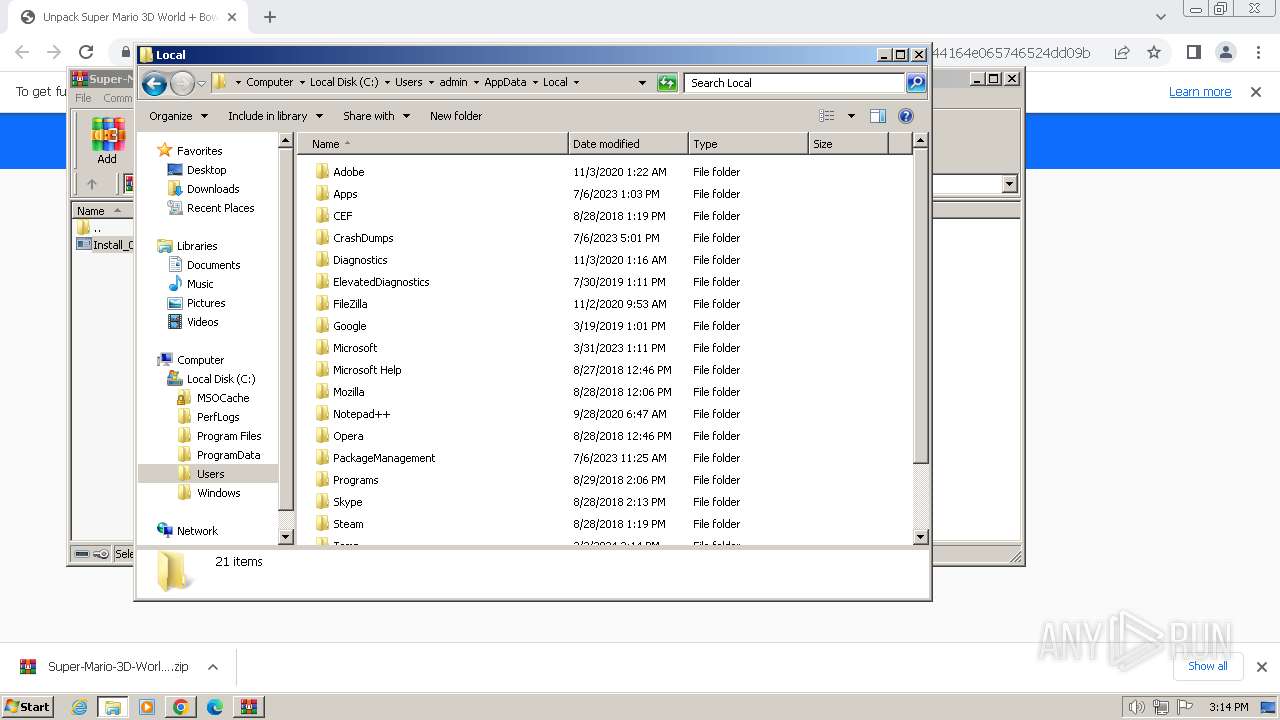This screenshot has width=1280, height=720.
Task: Open the Share with menu
Action: (376, 116)
